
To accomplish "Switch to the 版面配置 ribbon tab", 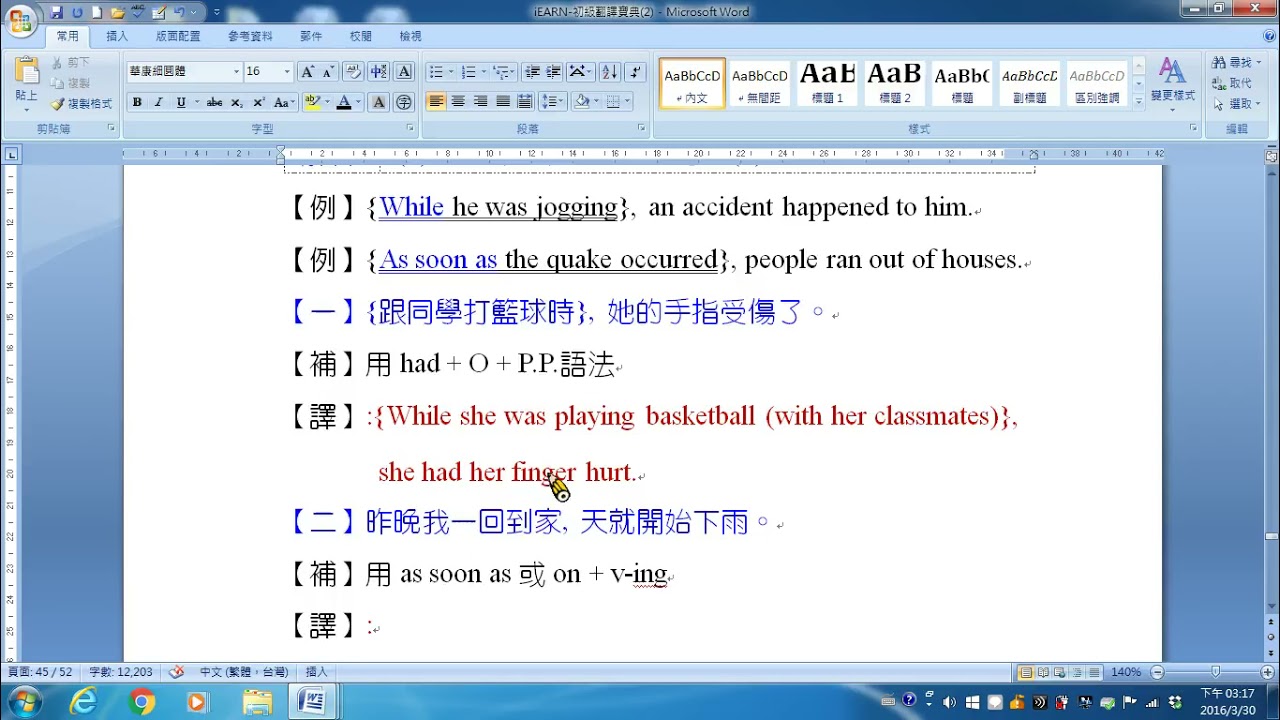I will [x=178, y=36].
